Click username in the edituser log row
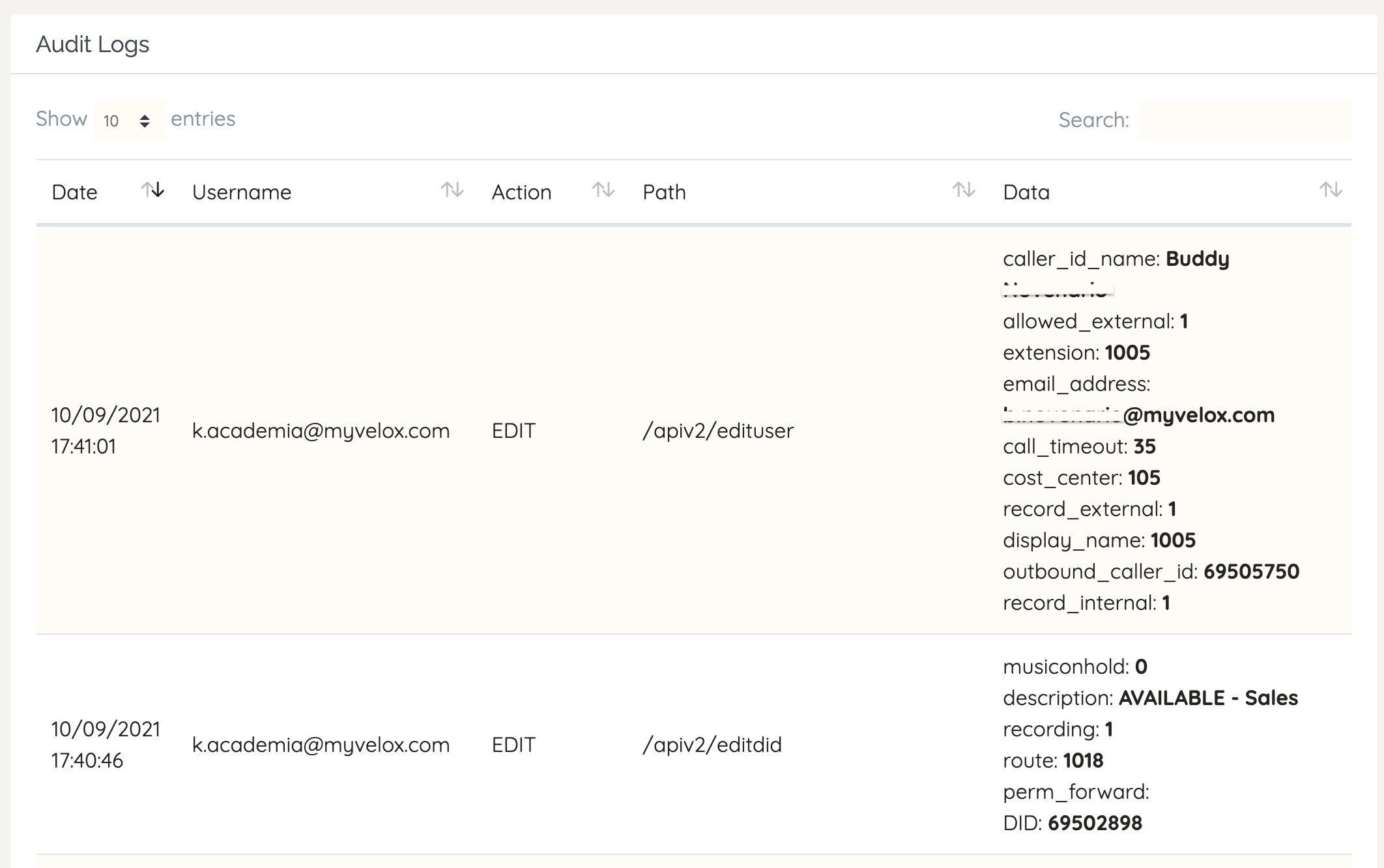Viewport: 1384px width, 868px height. (x=321, y=431)
